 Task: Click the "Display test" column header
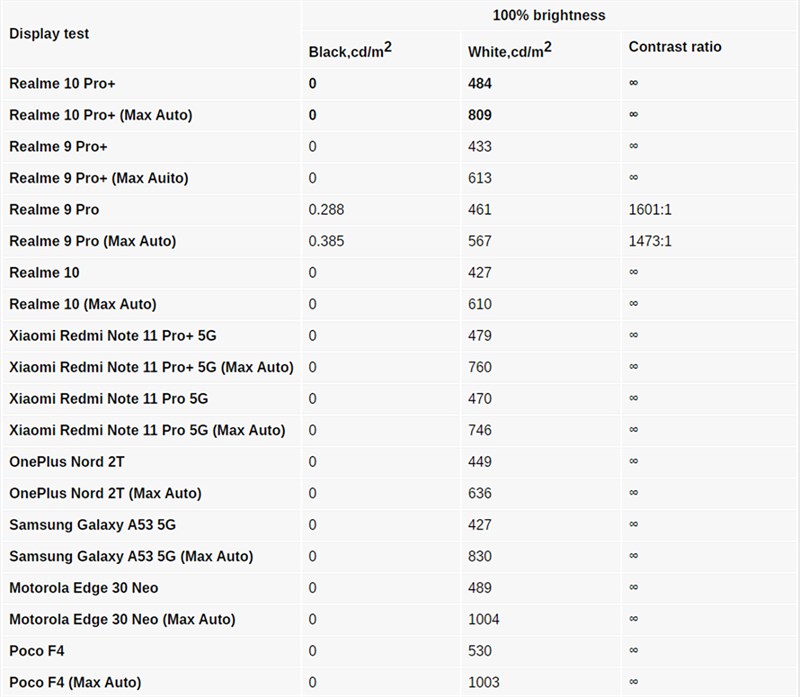tap(49, 33)
